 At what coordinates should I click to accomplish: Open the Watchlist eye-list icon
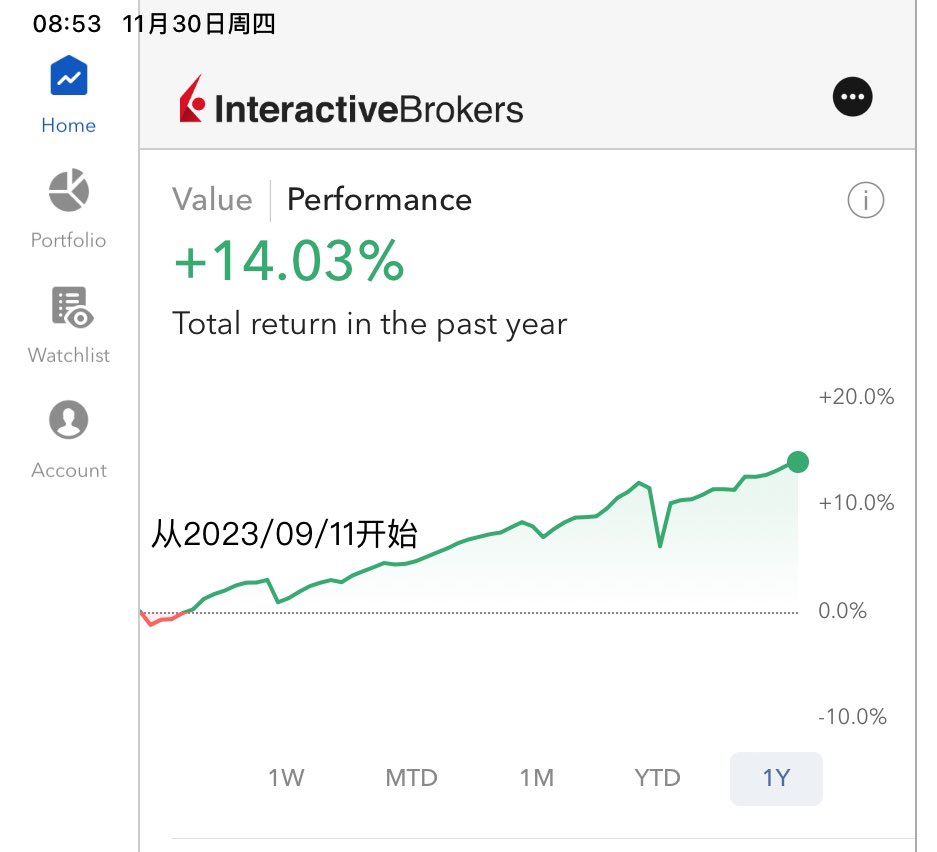tap(72, 307)
